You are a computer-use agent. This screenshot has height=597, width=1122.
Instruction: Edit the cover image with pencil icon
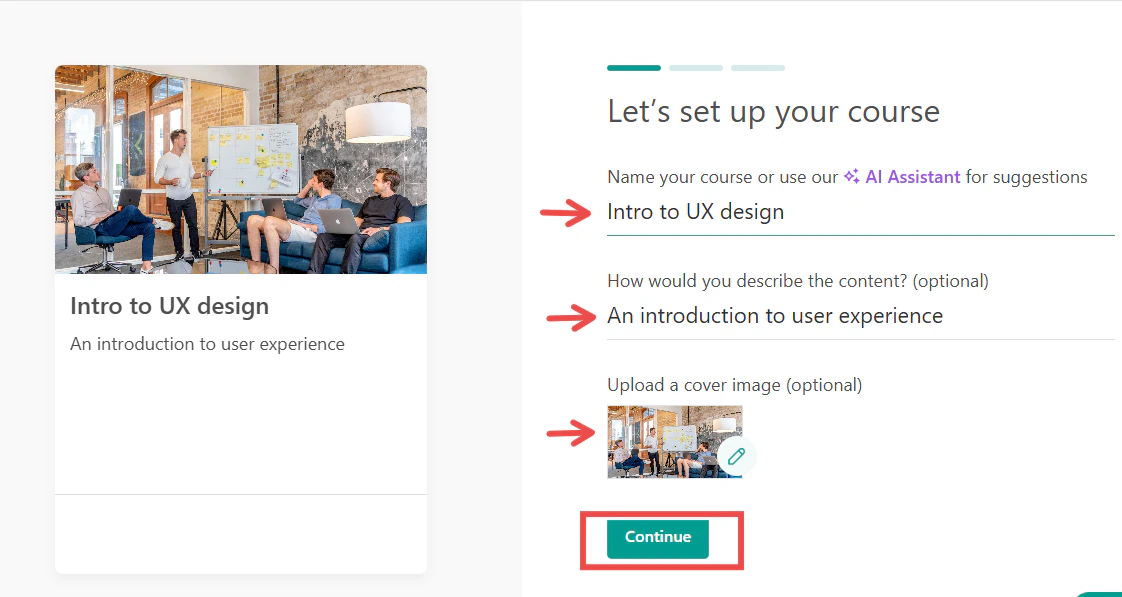pyautogui.click(x=736, y=456)
